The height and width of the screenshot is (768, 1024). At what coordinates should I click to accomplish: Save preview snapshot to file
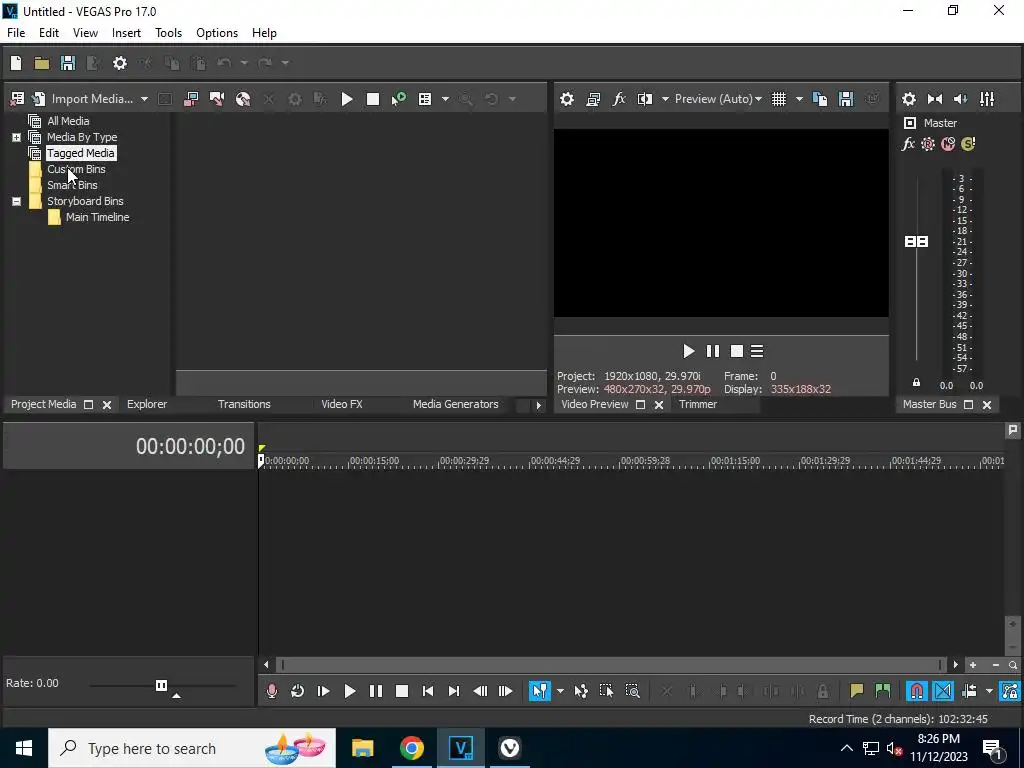pos(846,99)
